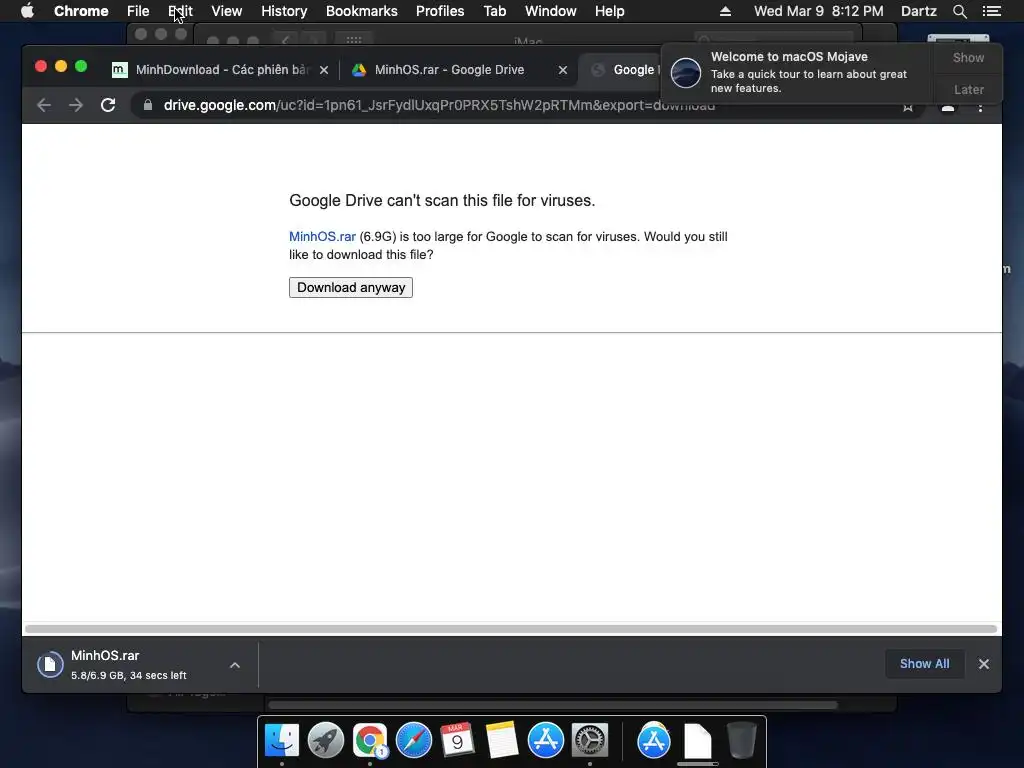Click Chrome icon in the Dock
Image resolution: width=1024 pixels, height=768 pixels.
[370, 740]
